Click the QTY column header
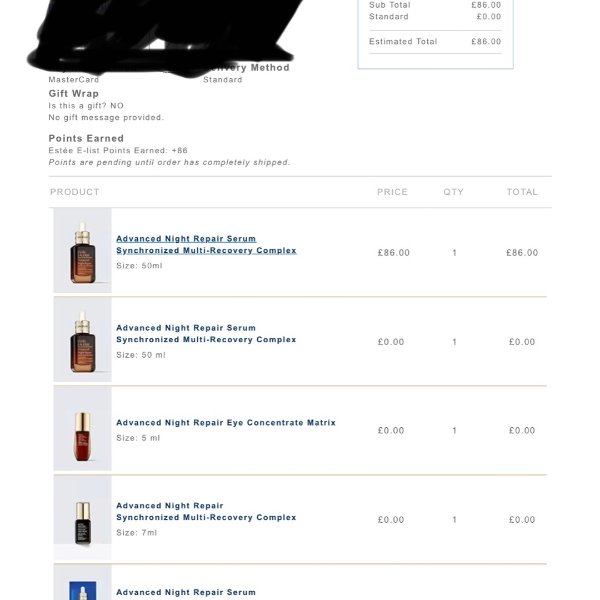The image size is (600, 600). [x=454, y=192]
